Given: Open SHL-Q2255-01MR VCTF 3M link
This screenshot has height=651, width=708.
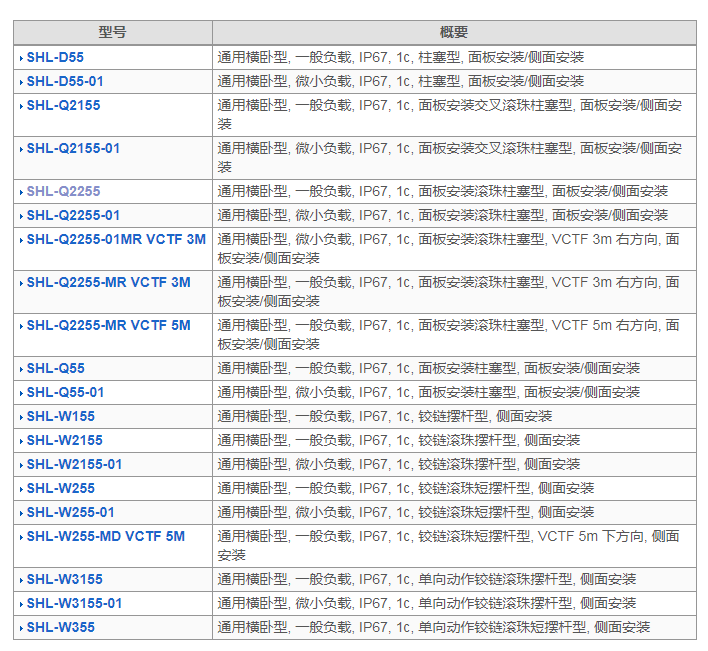Looking at the screenshot, I should pos(116,239).
